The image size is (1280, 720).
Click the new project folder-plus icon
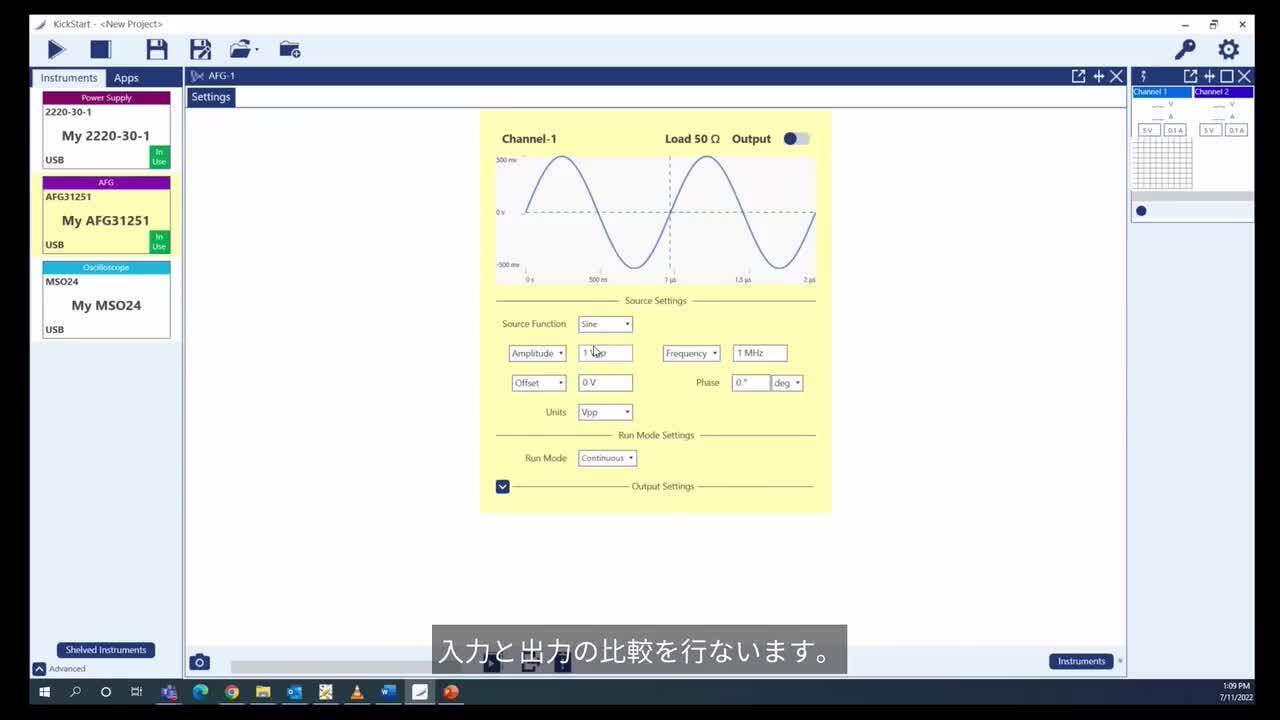[x=289, y=49]
